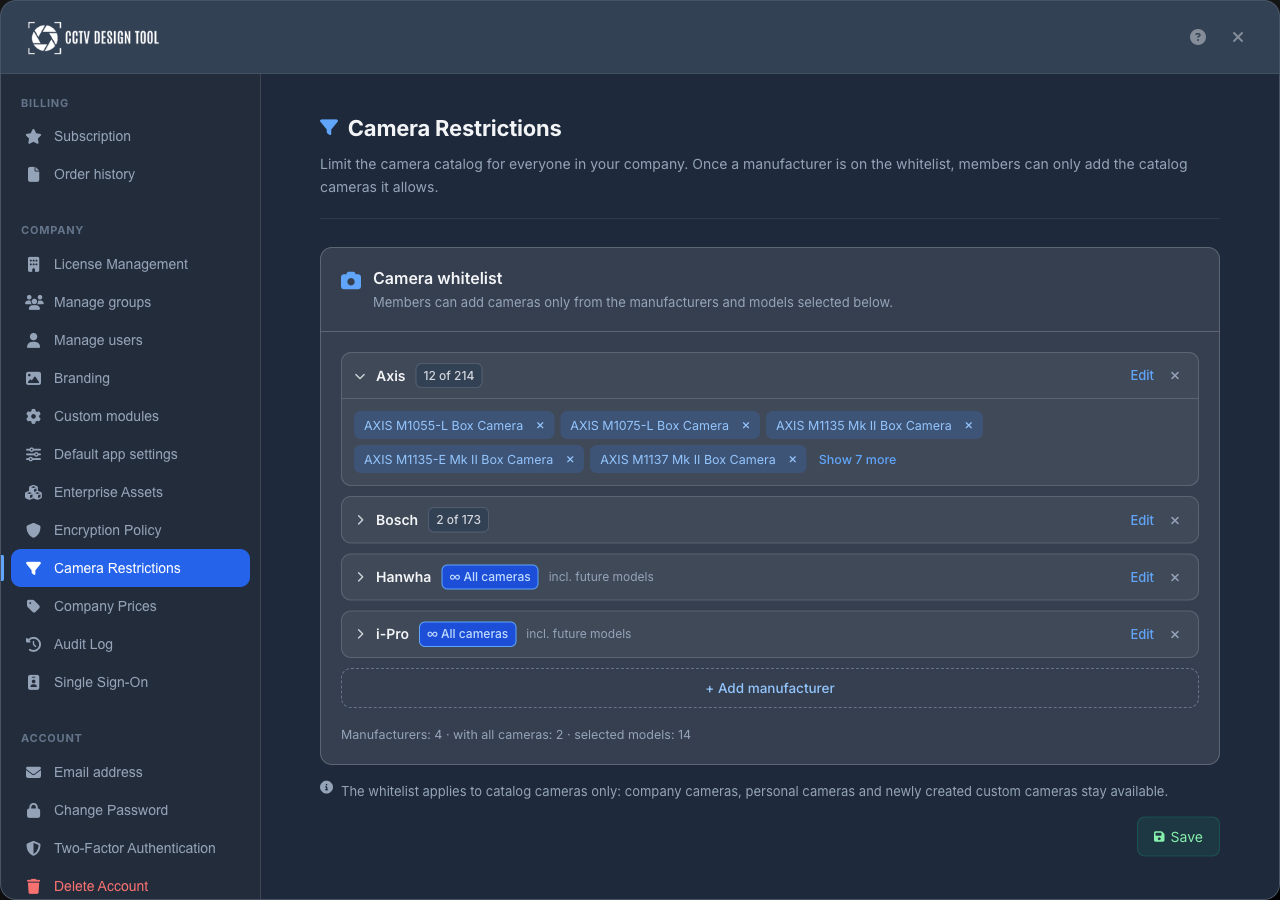The height and width of the screenshot is (900, 1280).
Task: Click the Subscription star icon
Action: [x=34, y=136]
